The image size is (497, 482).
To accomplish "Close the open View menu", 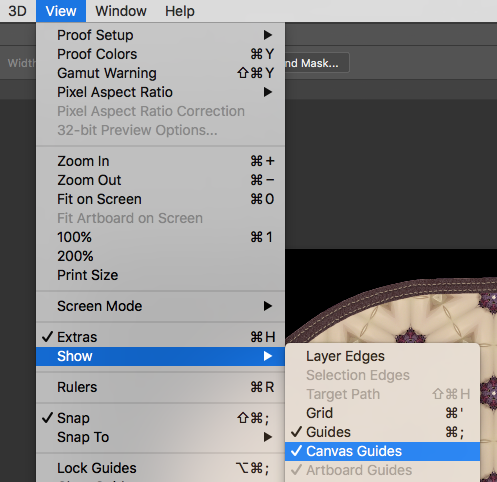I will [61, 11].
